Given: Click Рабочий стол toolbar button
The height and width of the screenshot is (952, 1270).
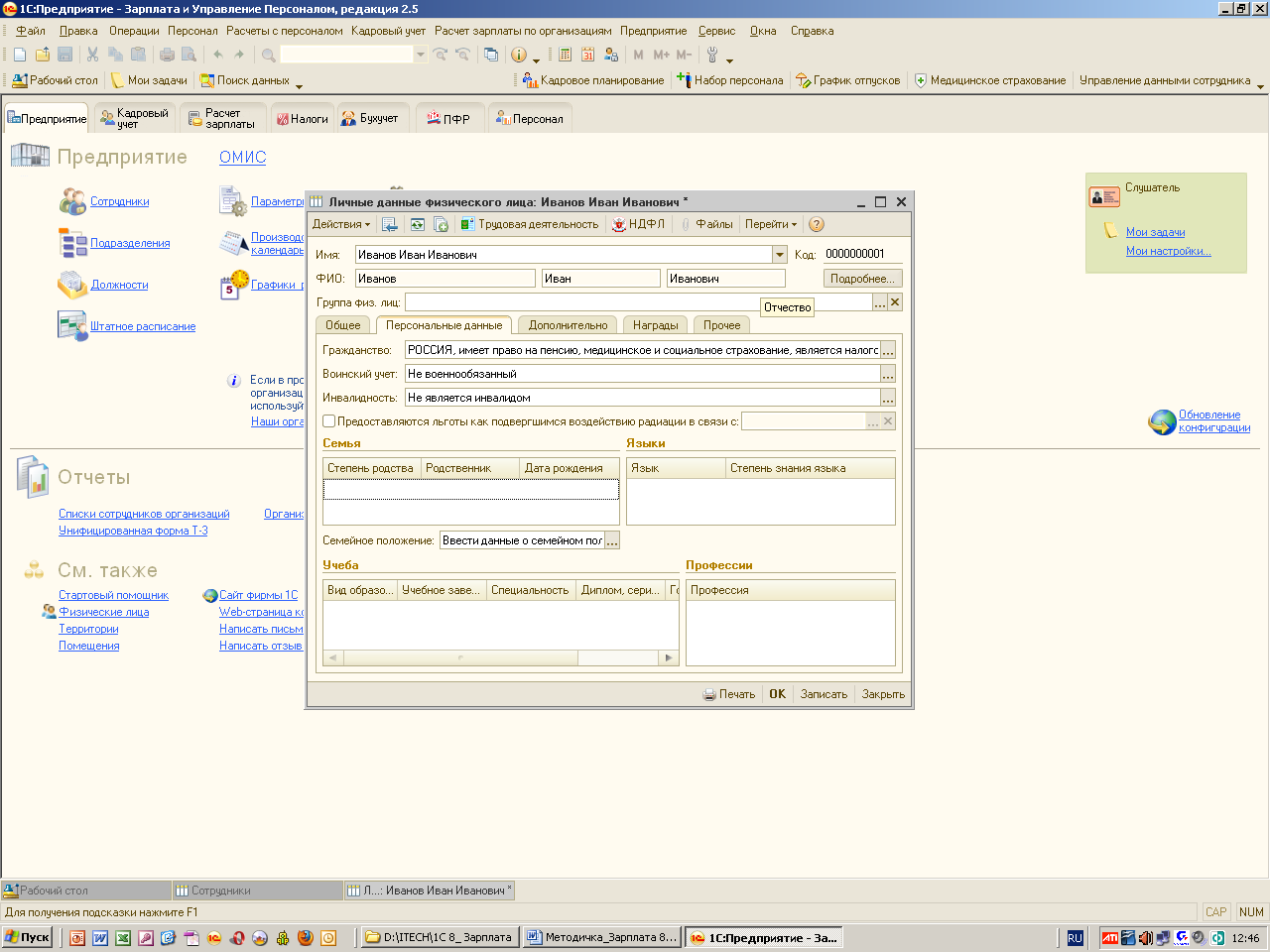Looking at the screenshot, I should 55,80.
